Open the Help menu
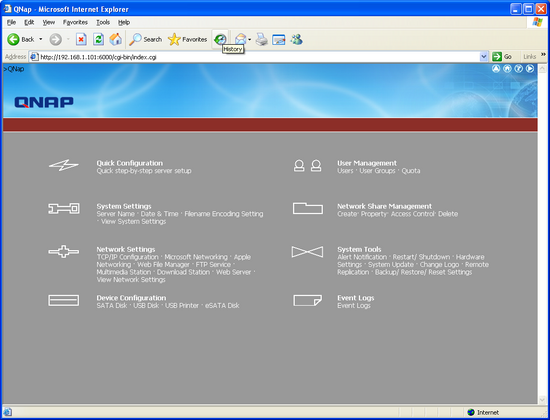This screenshot has height=420, width=550. 124,22
